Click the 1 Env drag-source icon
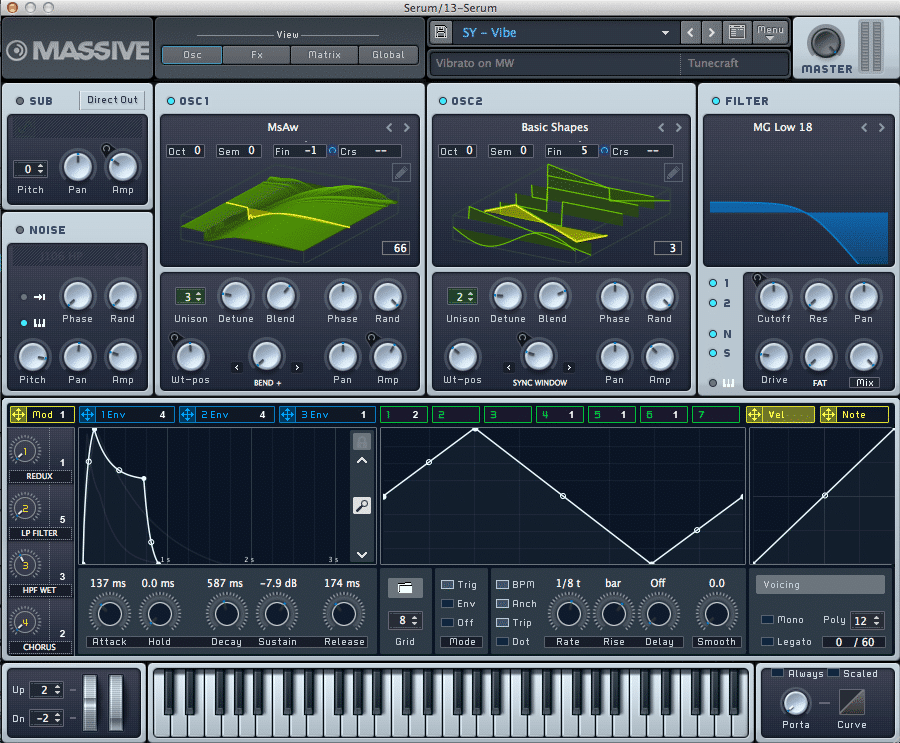Image resolution: width=900 pixels, height=743 pixels. click(x=87, y=415)
